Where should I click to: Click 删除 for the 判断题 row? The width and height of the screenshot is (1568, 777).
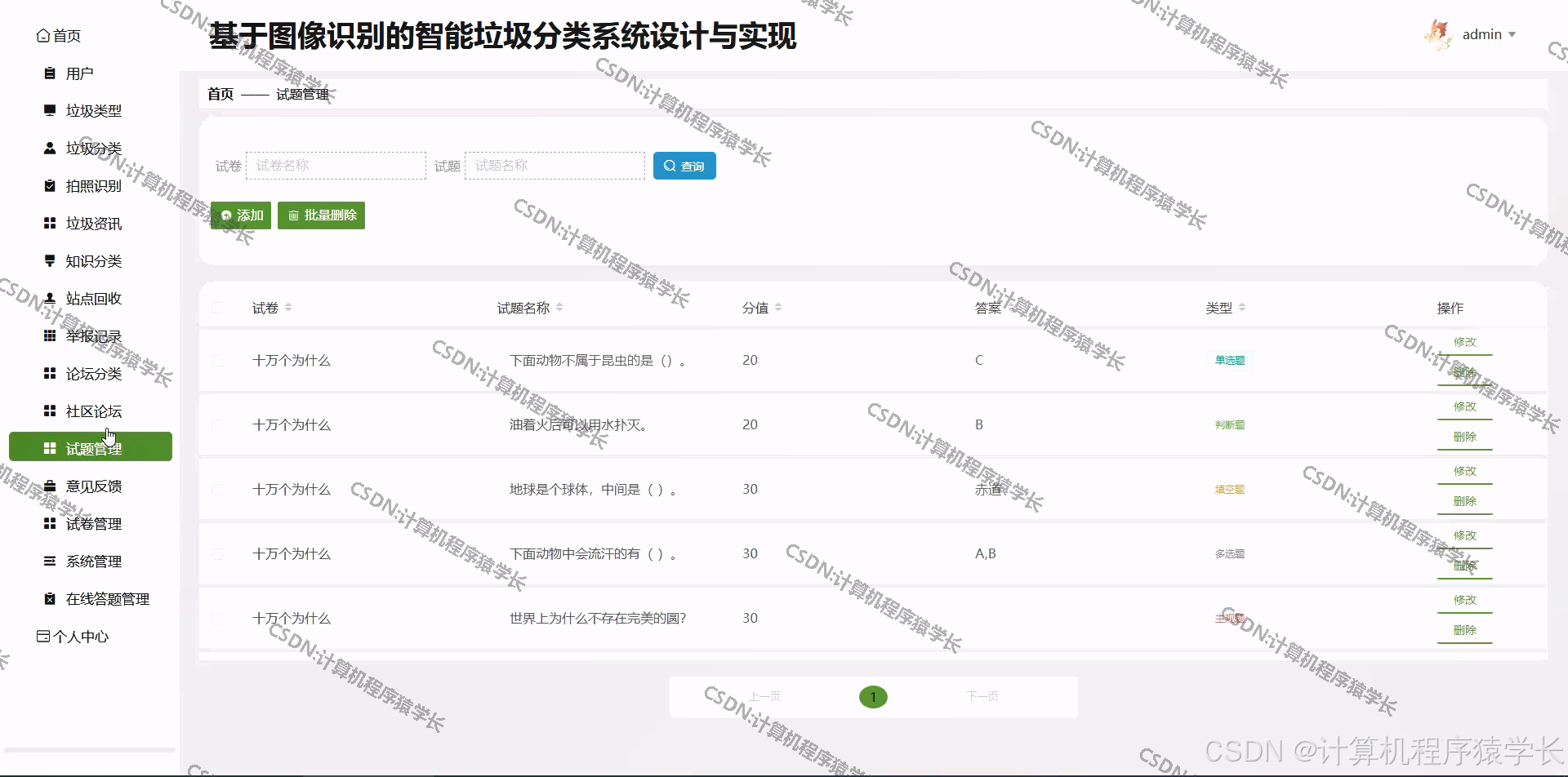1464,437
